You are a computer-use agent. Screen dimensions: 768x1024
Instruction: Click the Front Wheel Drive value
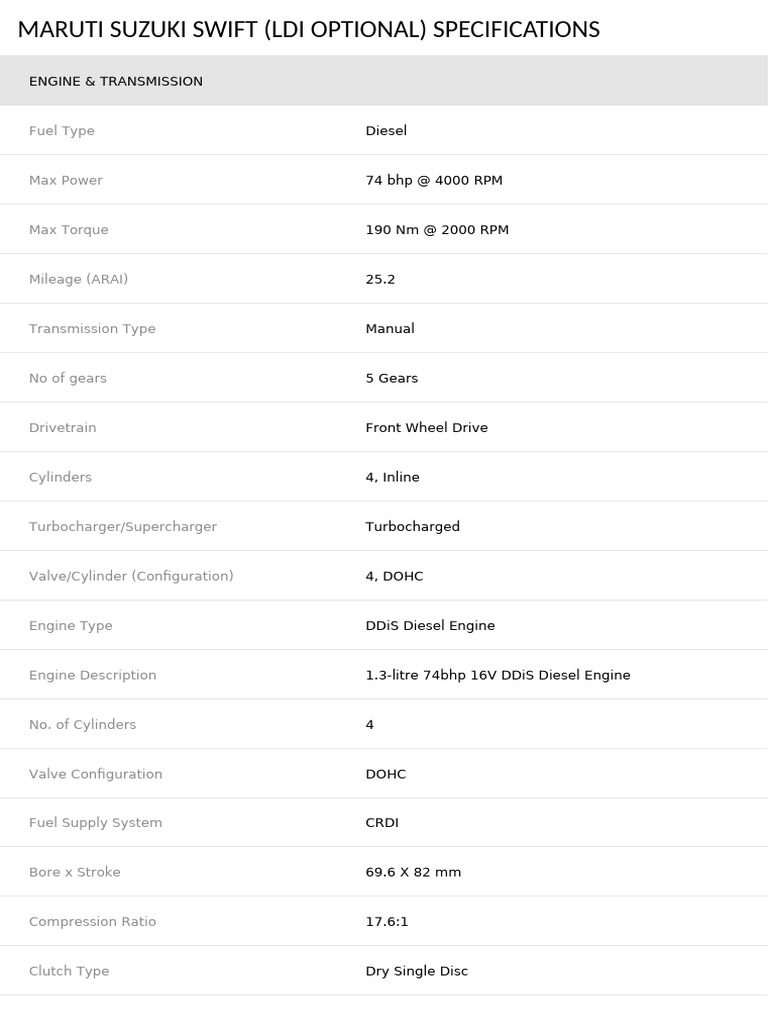pos(427,428)
